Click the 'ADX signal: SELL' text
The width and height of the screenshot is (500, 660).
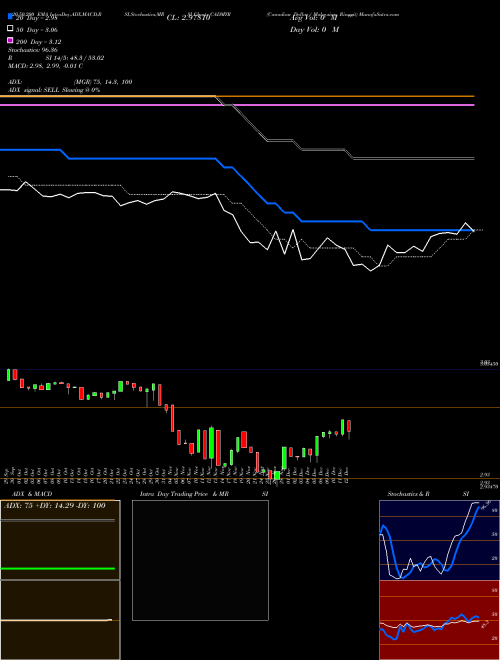pyautogui.click(x=34, y=90)
